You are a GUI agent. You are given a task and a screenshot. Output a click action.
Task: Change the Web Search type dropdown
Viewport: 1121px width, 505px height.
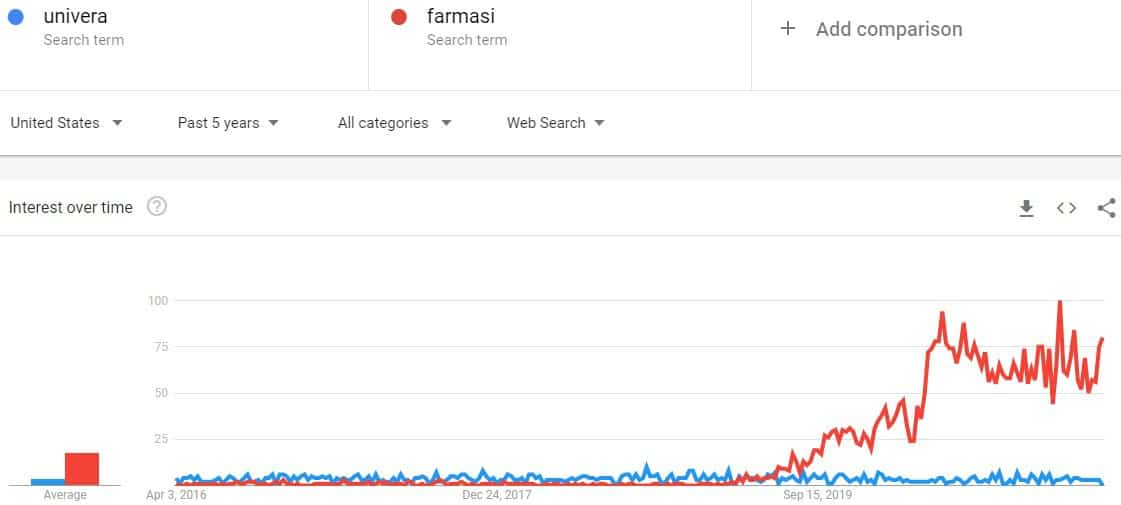point(555,123)
